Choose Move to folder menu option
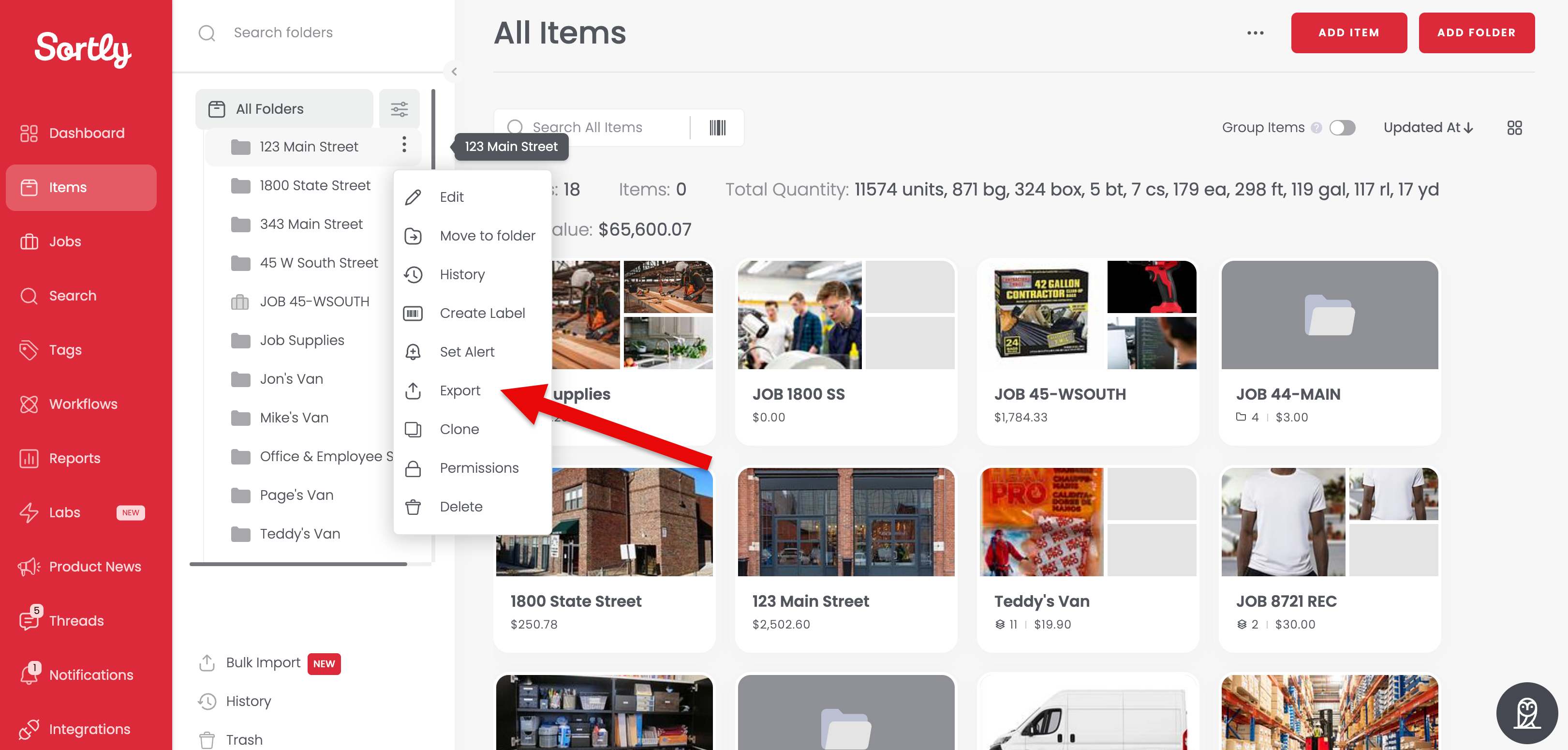Viewport: 1568px width, 750px height. (472, 235)
